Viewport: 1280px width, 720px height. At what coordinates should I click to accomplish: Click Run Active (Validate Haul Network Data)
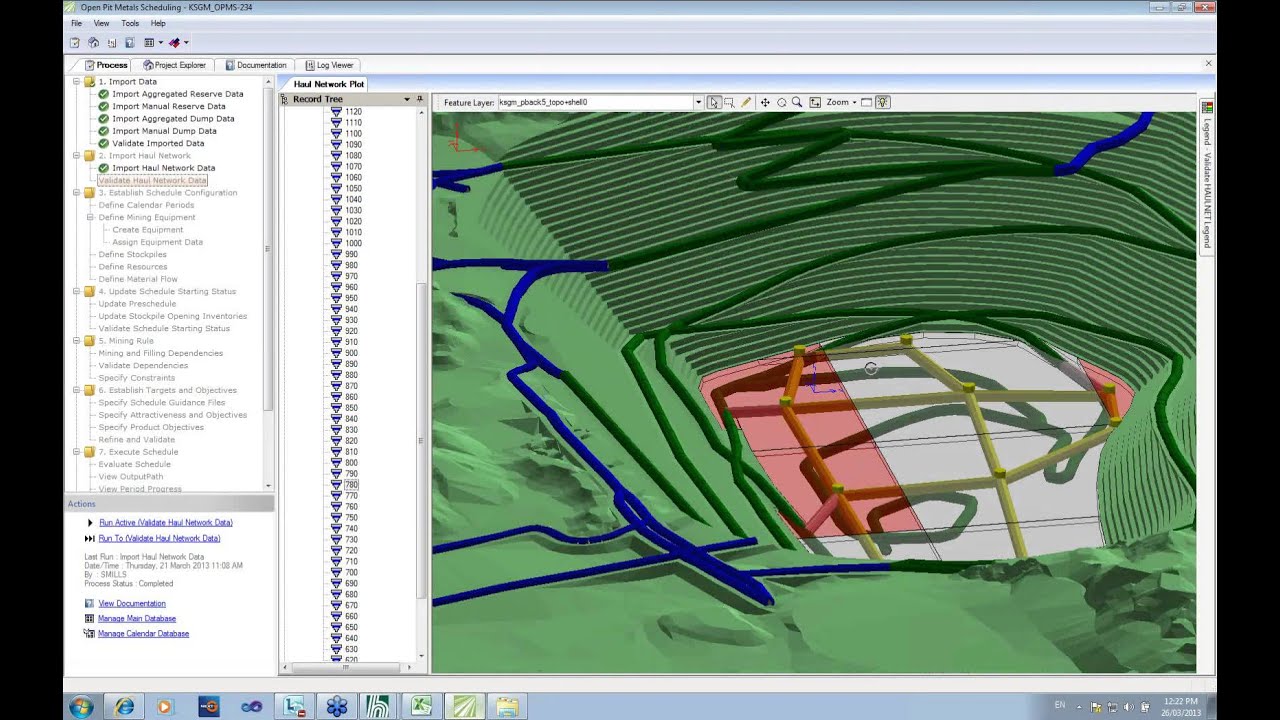tap(165, 522)
